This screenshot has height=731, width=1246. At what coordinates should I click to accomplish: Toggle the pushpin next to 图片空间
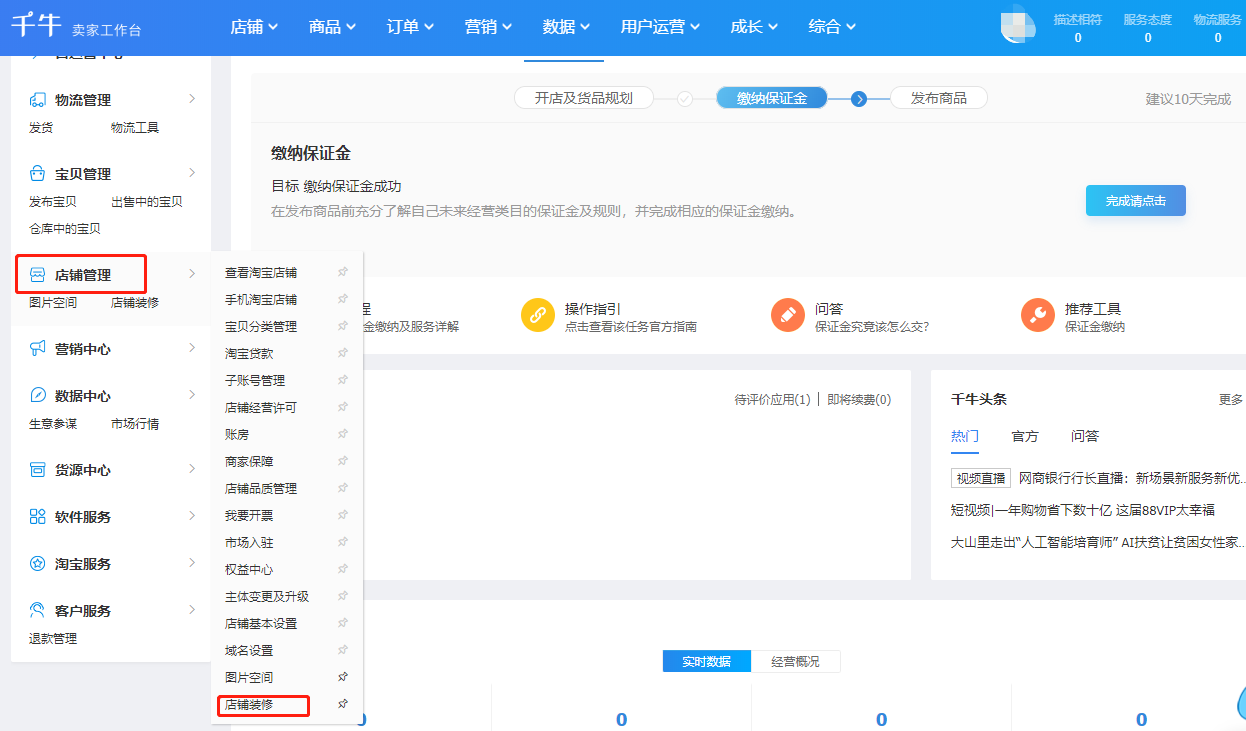(342, 676)
